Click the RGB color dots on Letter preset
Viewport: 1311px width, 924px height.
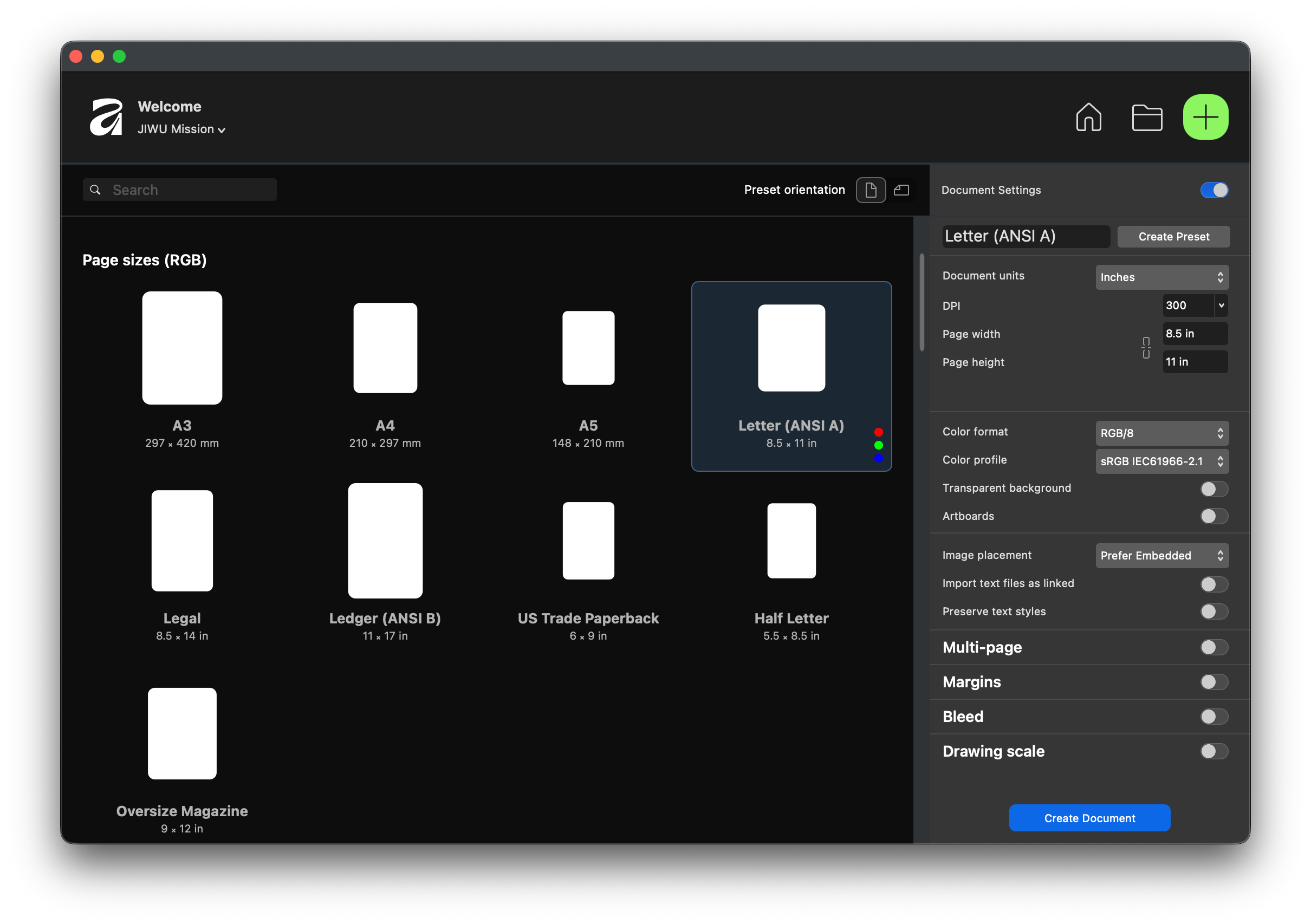[x=878, y=445]
